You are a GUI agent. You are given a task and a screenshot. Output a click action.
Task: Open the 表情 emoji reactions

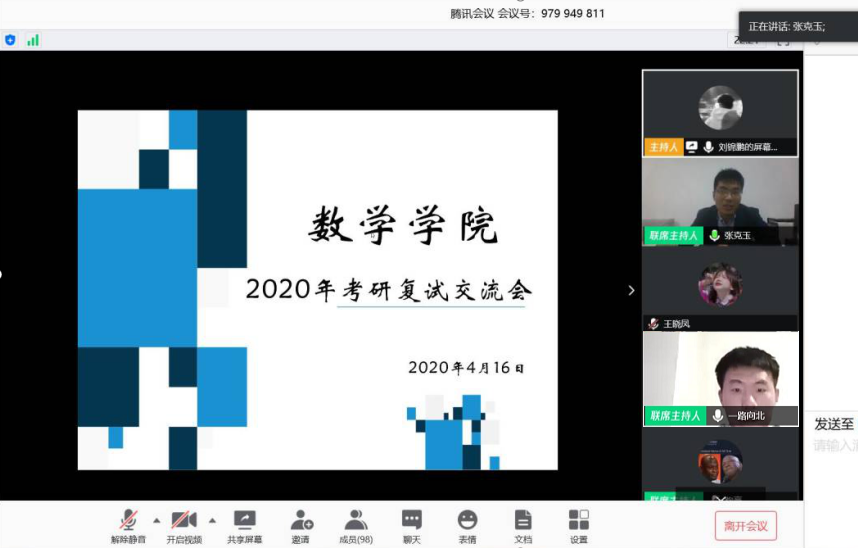(467, 525)
